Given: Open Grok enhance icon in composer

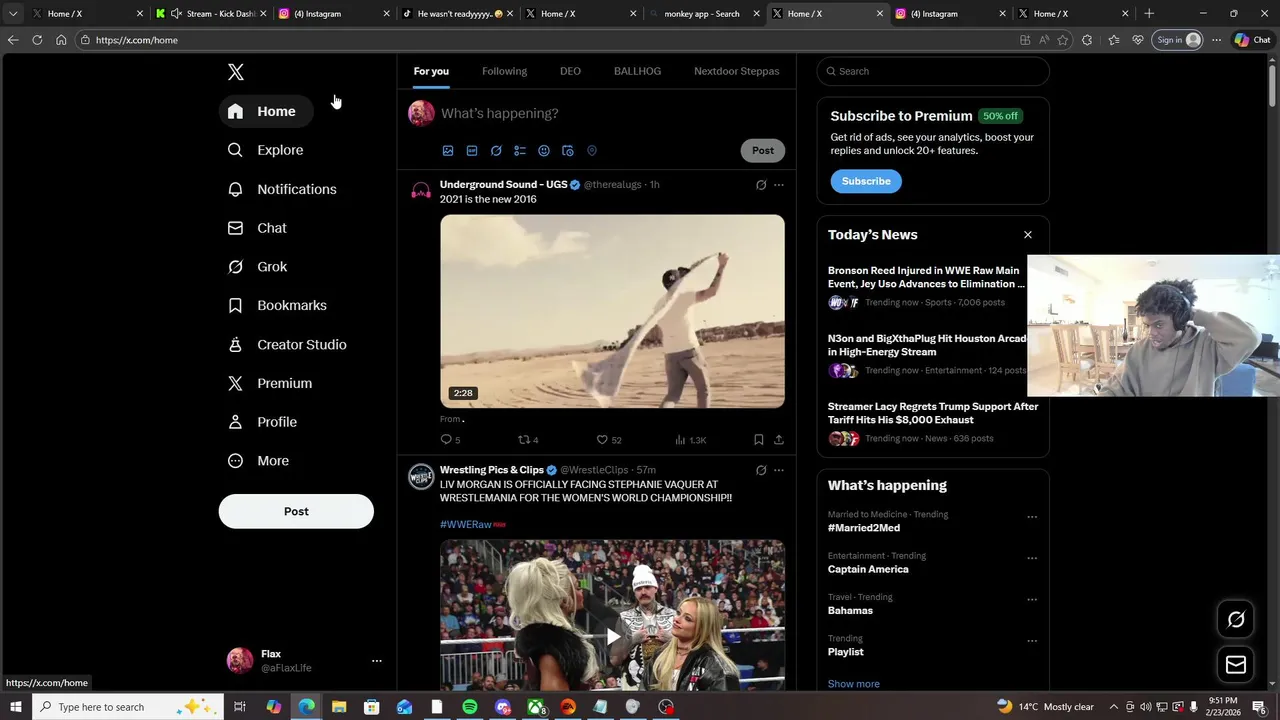Looking at the screenshot, I should click(x=496, y=151).
